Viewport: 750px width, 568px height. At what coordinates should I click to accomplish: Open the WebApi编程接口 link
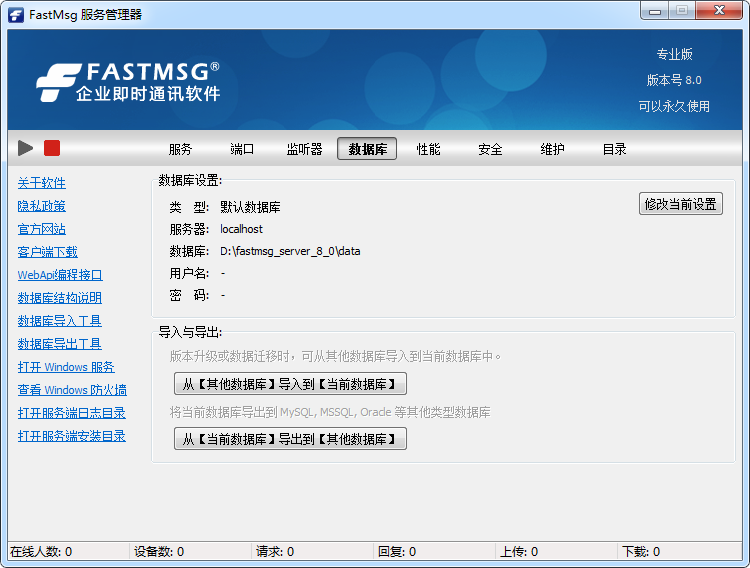point(60,275)
